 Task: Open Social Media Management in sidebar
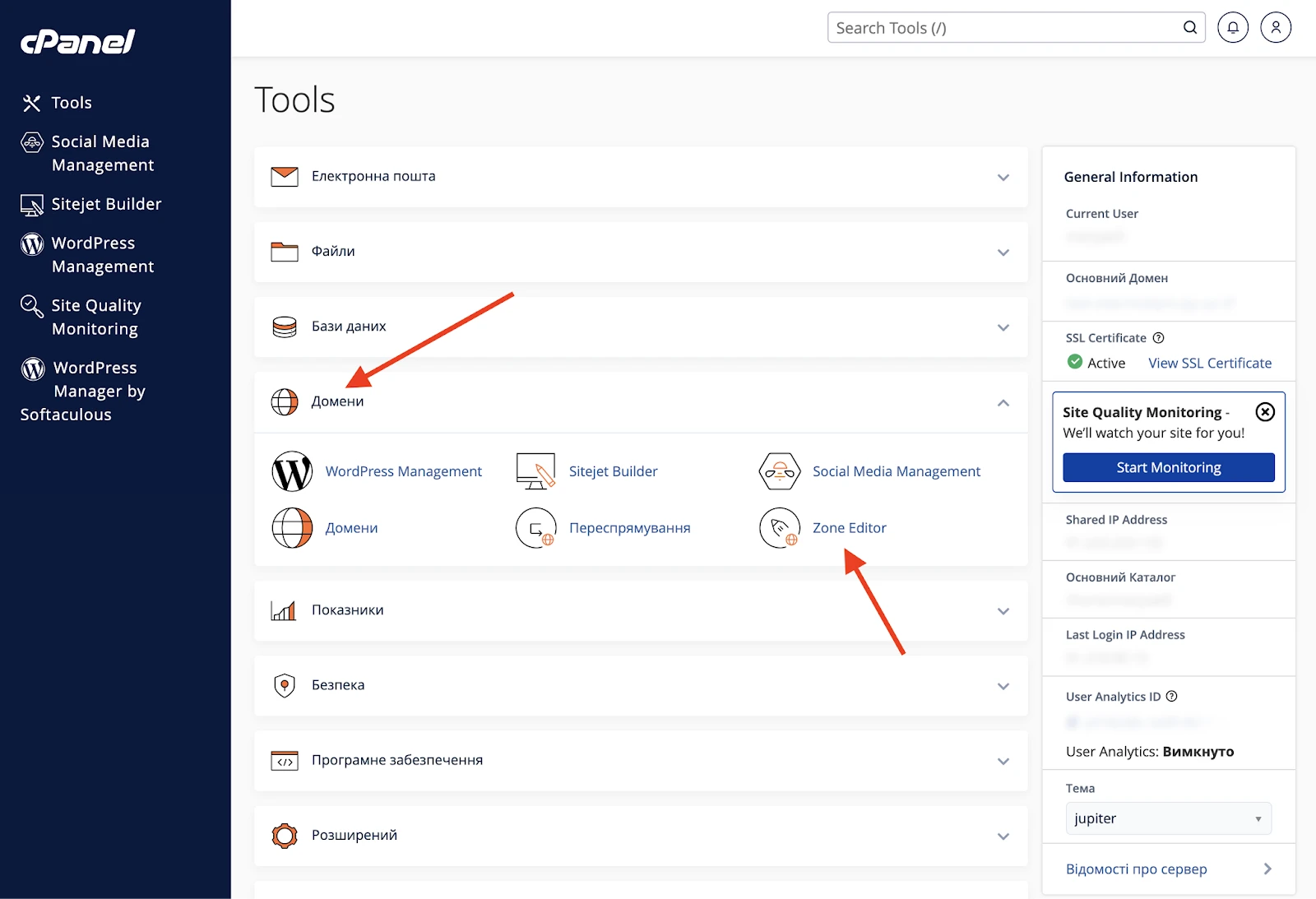(x=102, y=154)
